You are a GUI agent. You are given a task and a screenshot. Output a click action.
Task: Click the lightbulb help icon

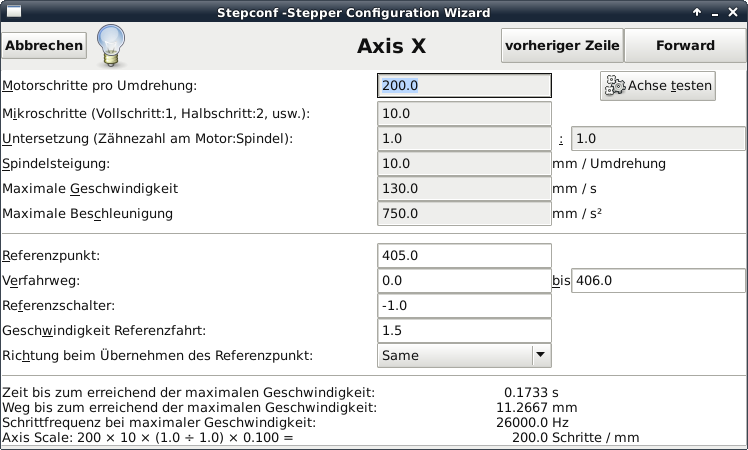pyautogui.click(x=109, y=45)
